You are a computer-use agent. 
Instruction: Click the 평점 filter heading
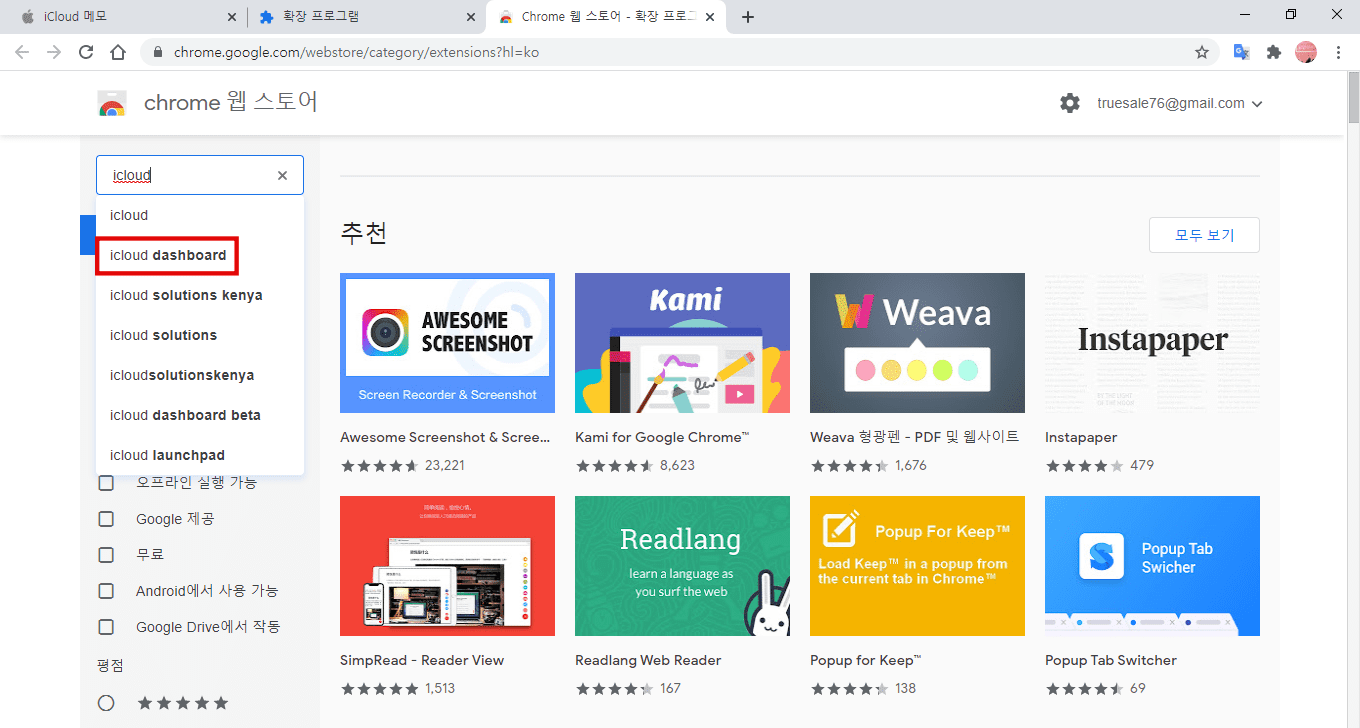[110, 665]
